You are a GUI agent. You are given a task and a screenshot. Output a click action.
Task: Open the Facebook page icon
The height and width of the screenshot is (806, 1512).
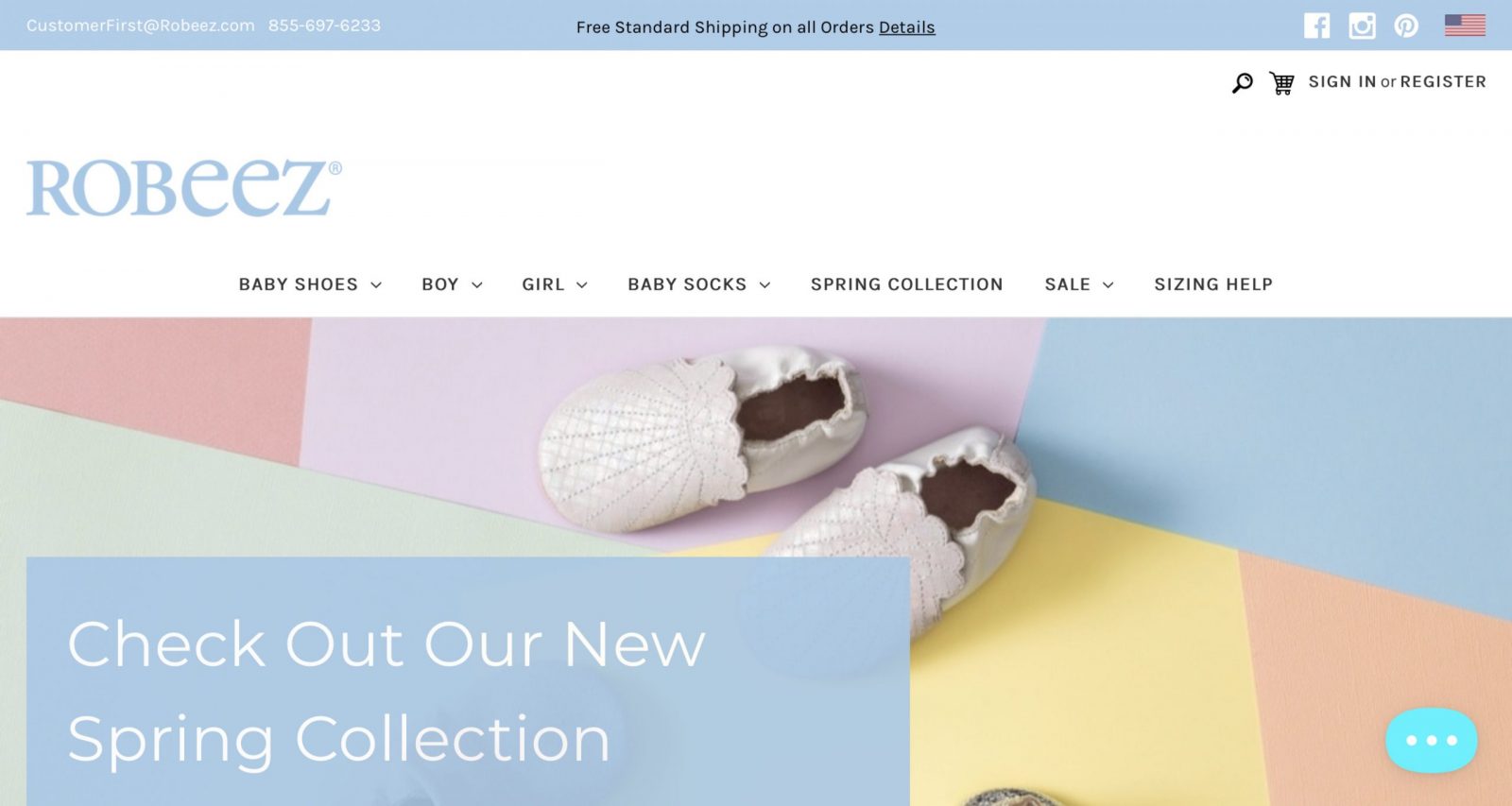1317,26
